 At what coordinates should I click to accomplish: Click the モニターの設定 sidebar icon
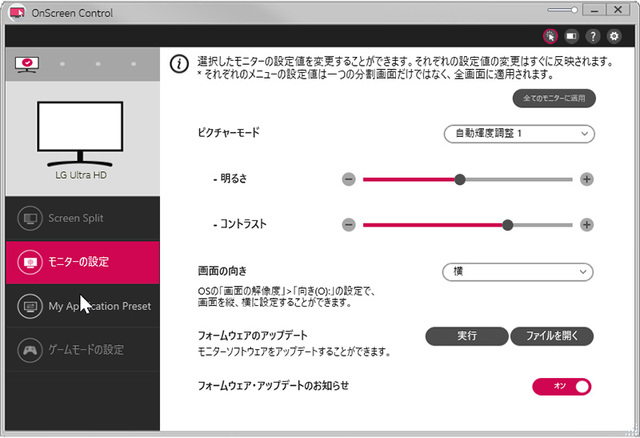tap(30, 262)
